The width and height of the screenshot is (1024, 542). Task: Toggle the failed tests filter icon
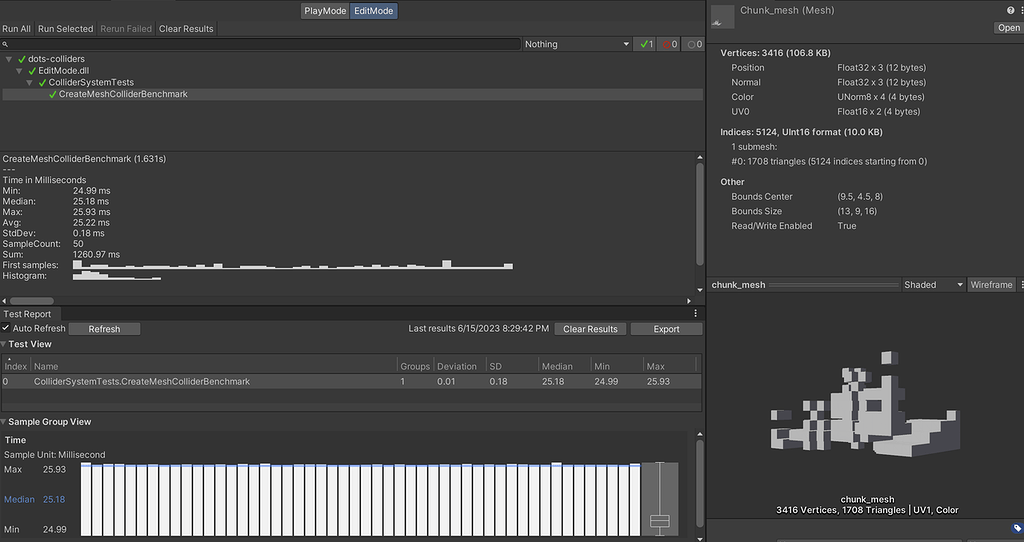coord(667,44)
